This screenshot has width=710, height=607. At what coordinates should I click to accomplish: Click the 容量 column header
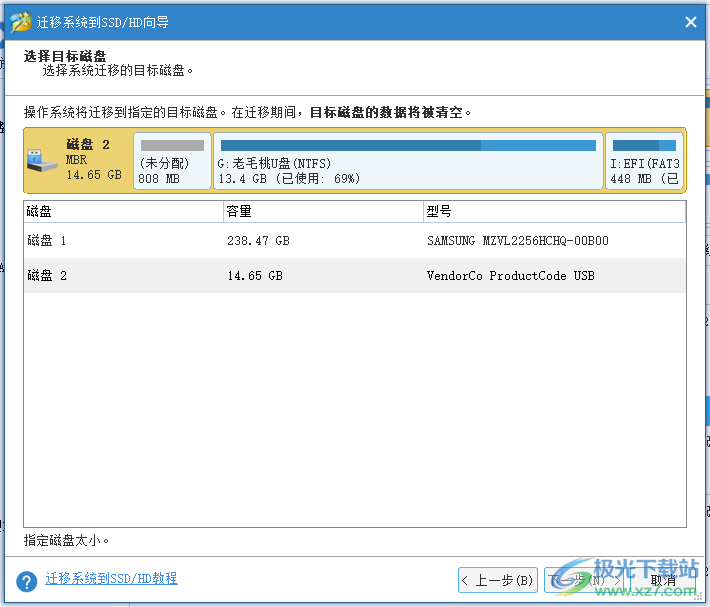coord(323,211)
